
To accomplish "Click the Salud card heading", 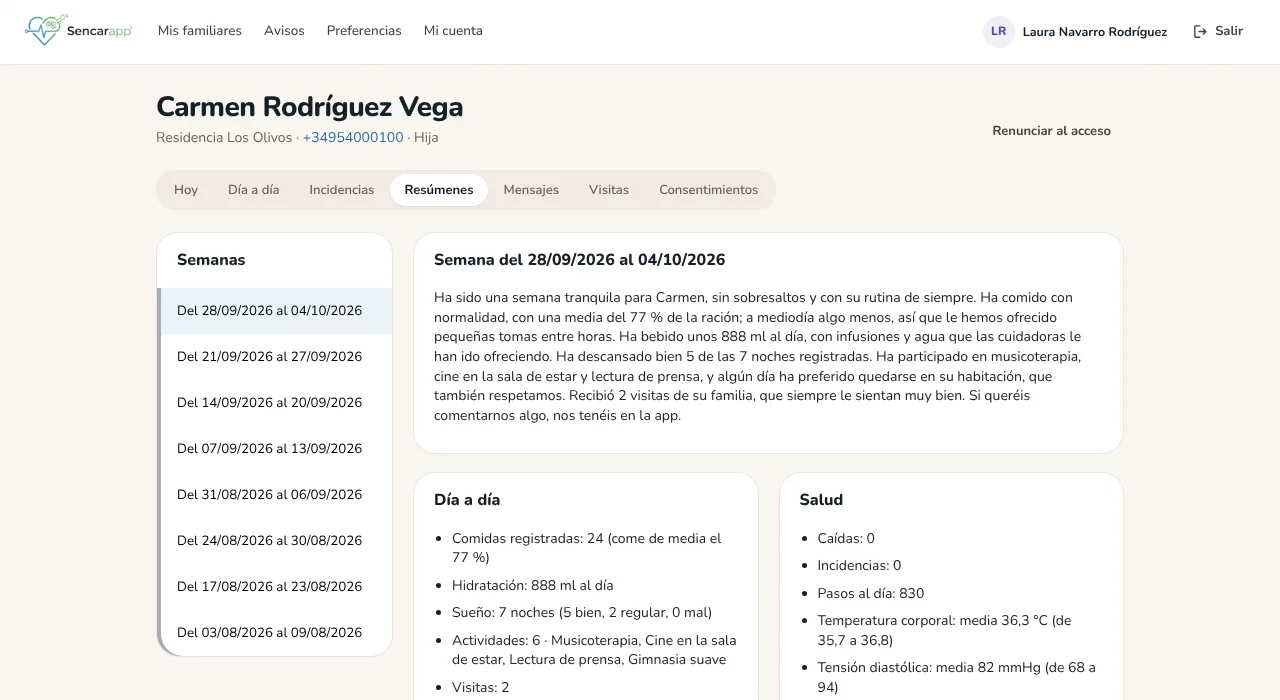I will (821, 500).
